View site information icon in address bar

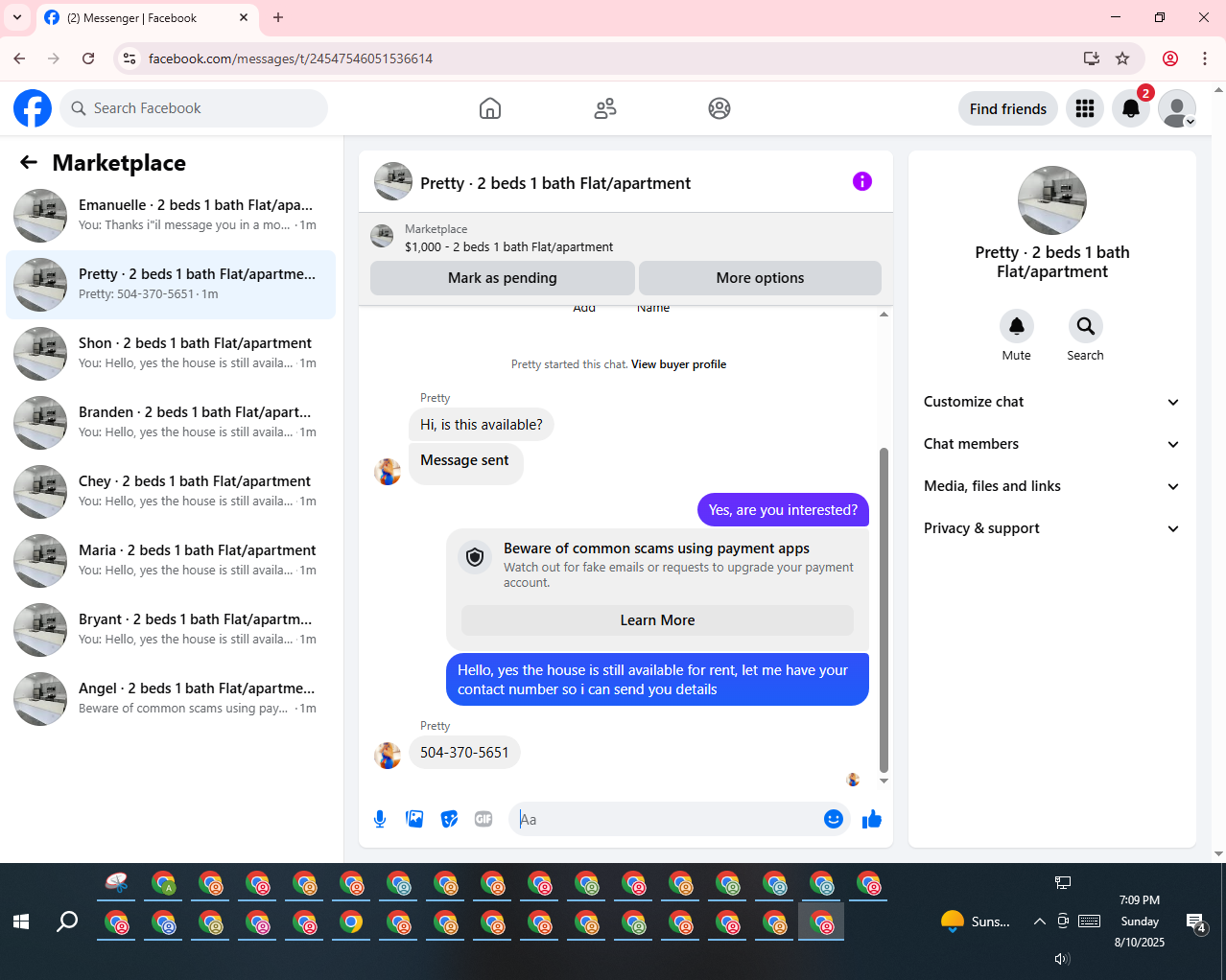coord(130,58)
